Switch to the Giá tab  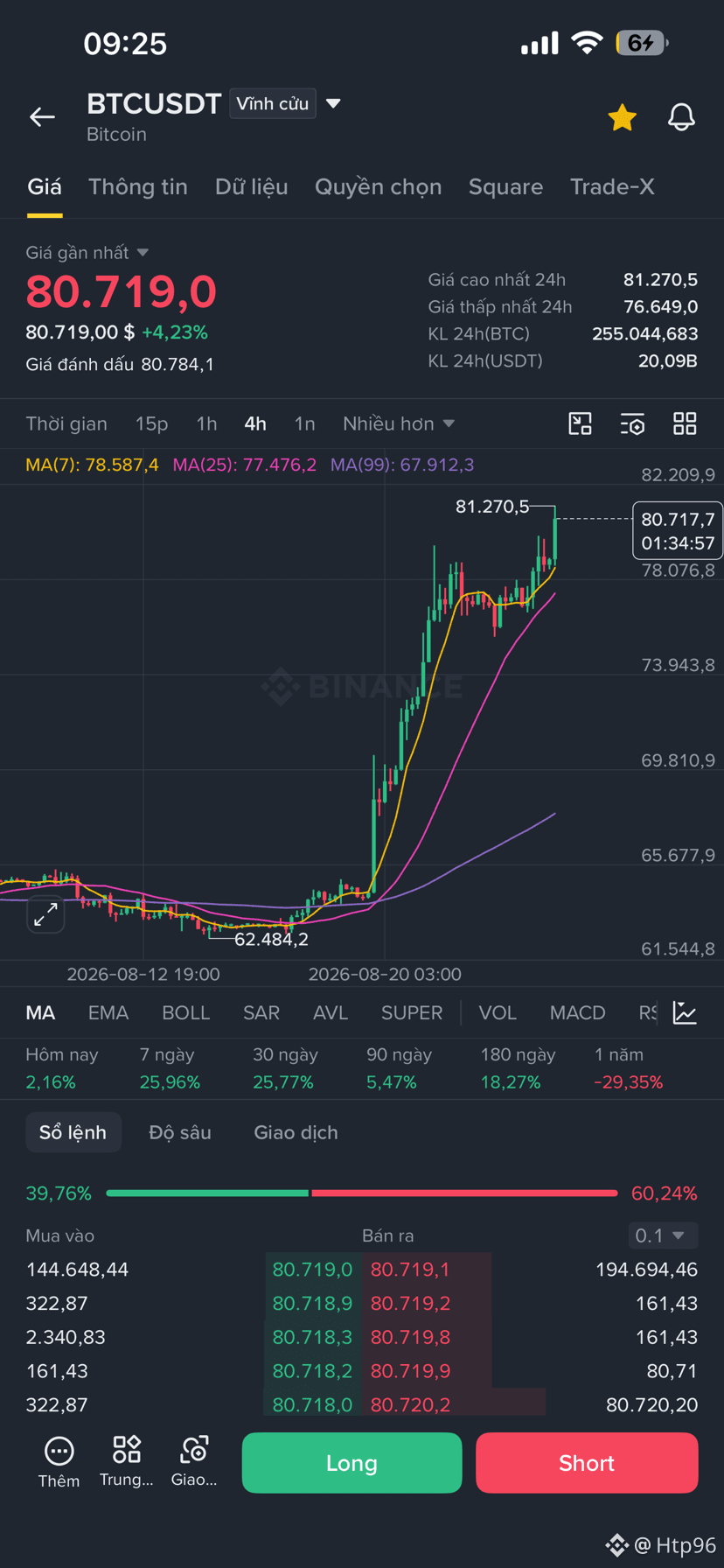(x=45, y=187)
